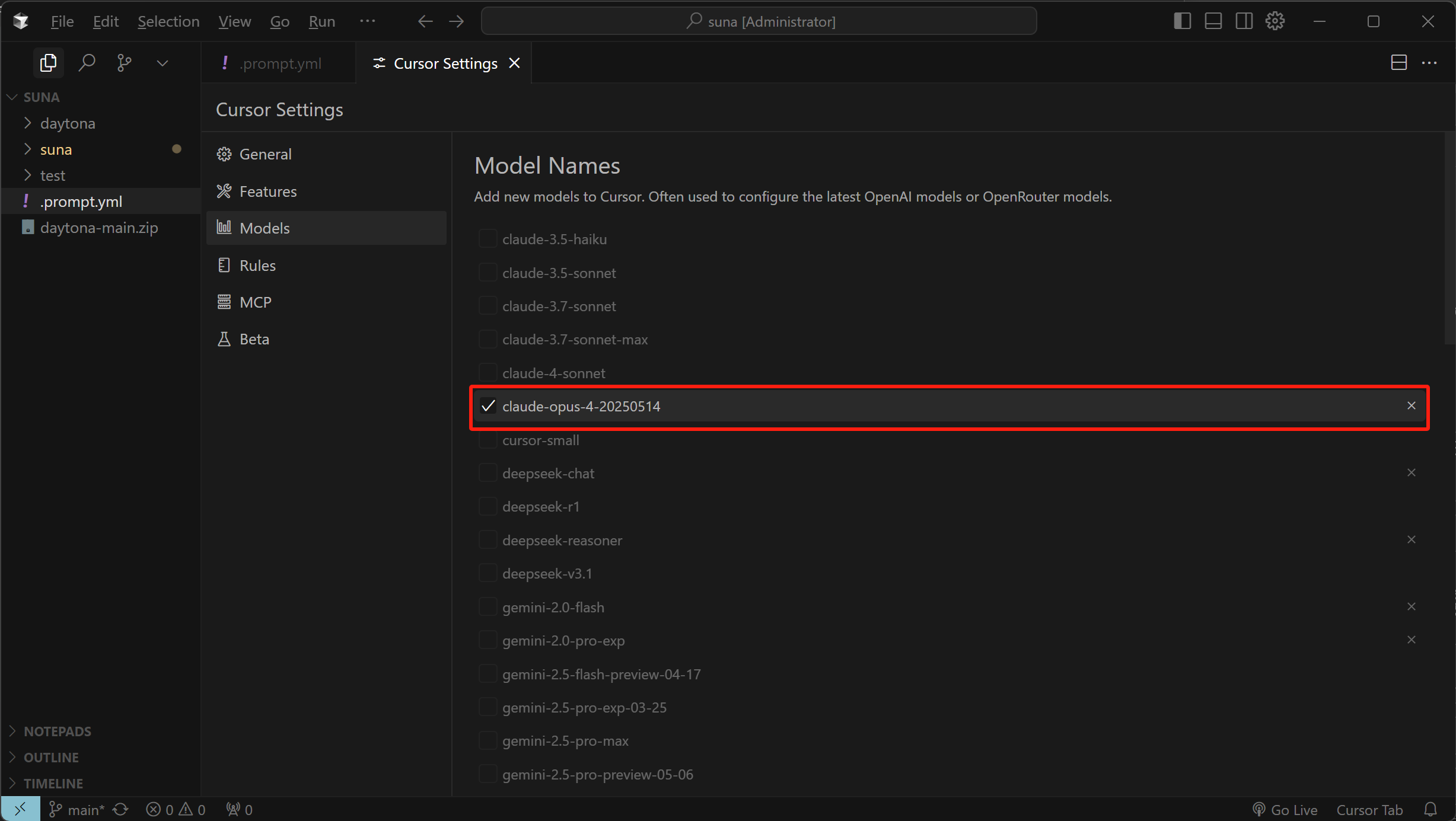
Task: Open the Go menu
Action: click(x=279, y=21)
